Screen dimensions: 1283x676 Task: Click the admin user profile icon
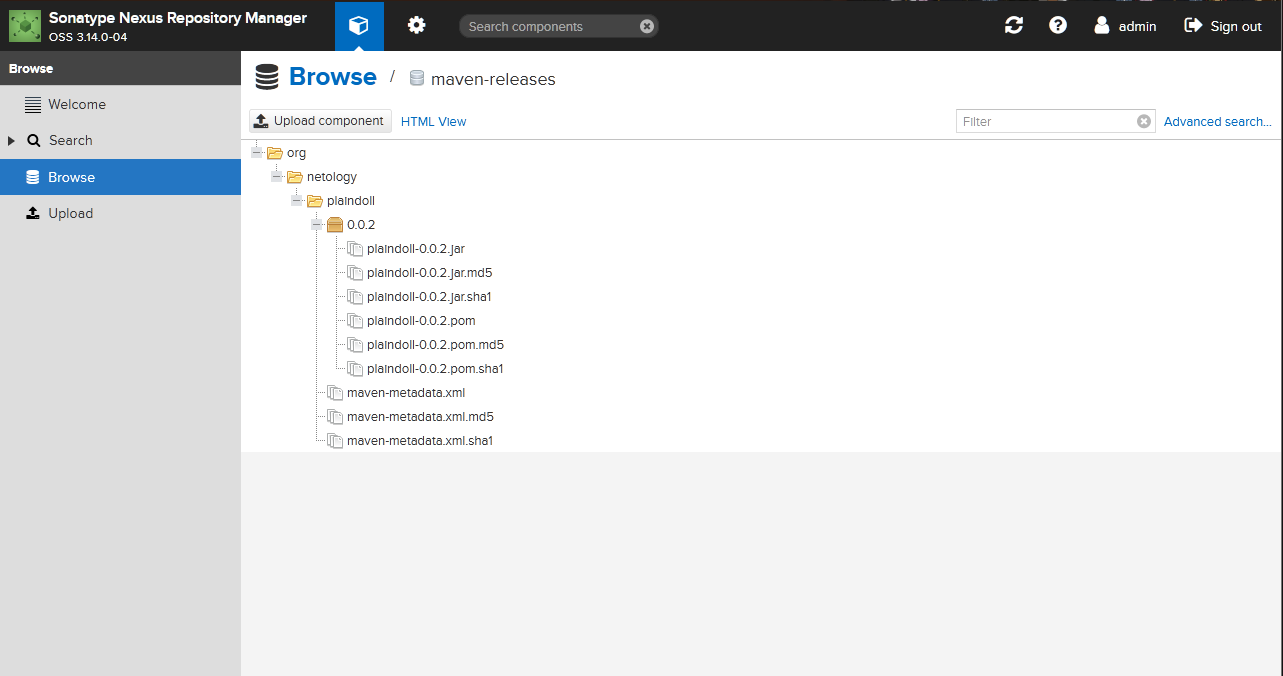(x=1100, y=25)
